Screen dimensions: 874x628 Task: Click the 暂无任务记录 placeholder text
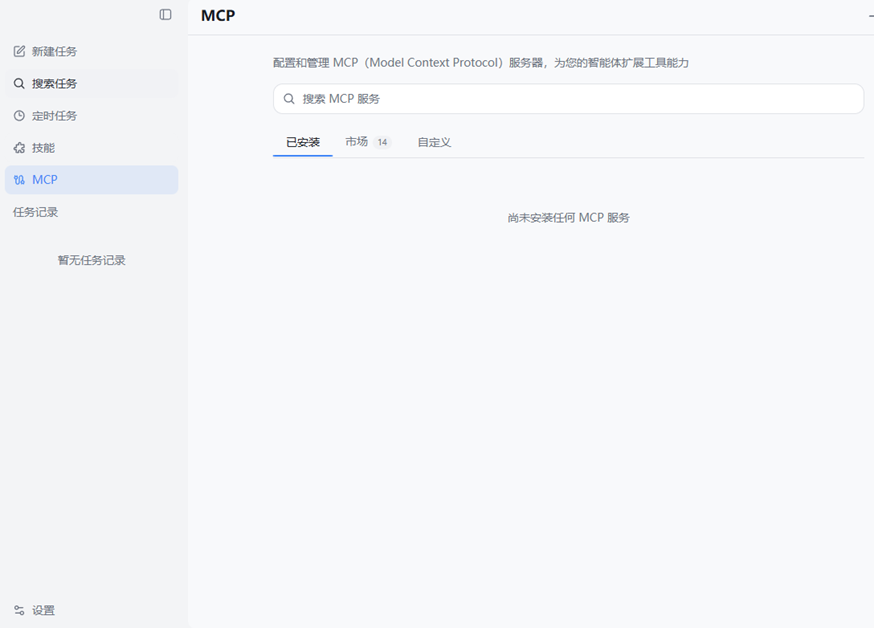click(x=91, y=260)
